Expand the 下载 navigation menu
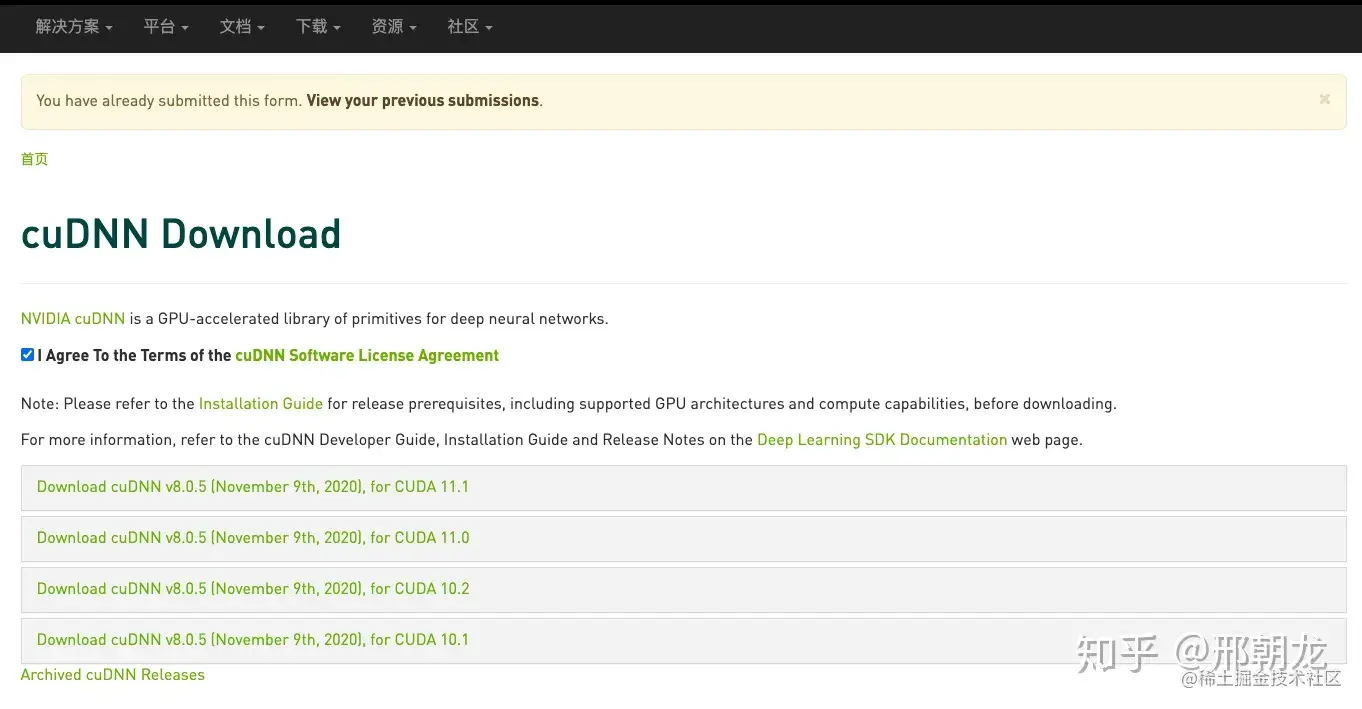The height and width of the screenshot is (709, 1362). pos(318,27)
